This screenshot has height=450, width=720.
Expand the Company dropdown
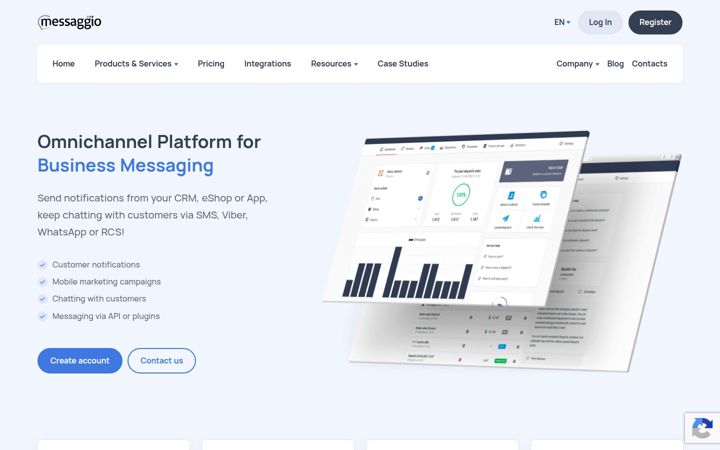(578, 64)
